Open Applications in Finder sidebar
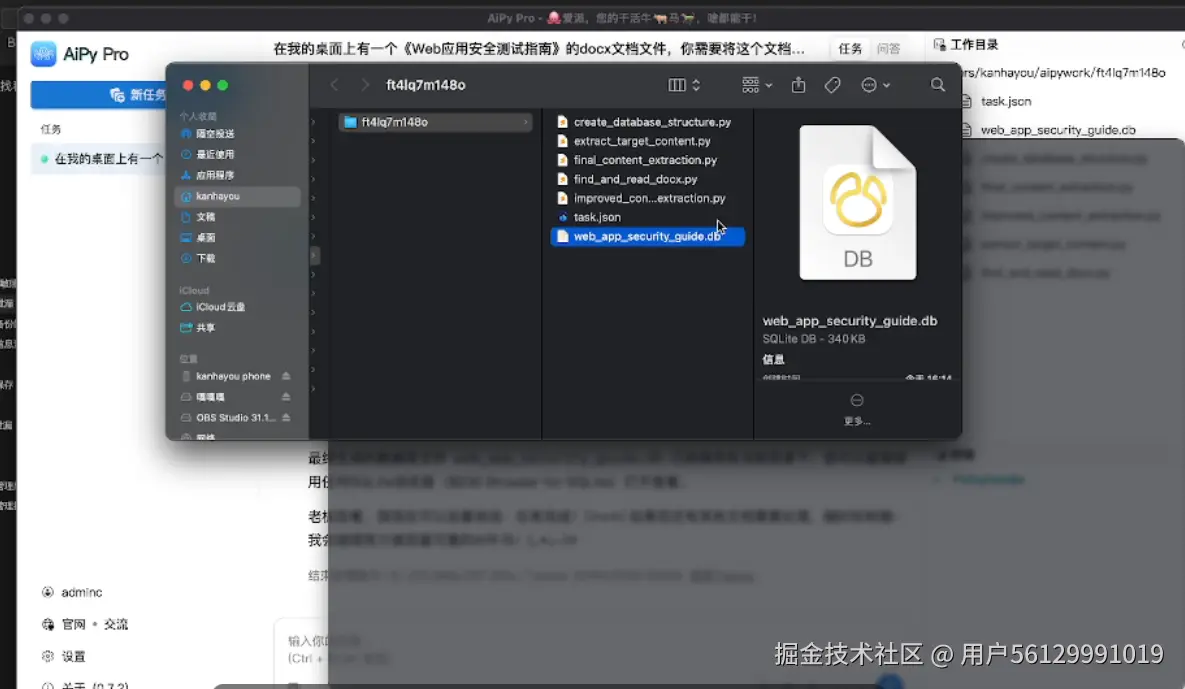This screenshot has width=1185, height=689. [x=236, y=175]
